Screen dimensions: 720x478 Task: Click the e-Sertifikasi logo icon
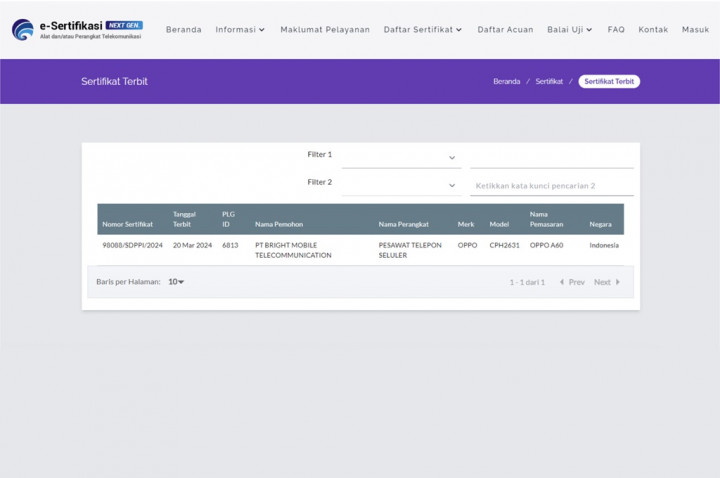click(22, 29)
